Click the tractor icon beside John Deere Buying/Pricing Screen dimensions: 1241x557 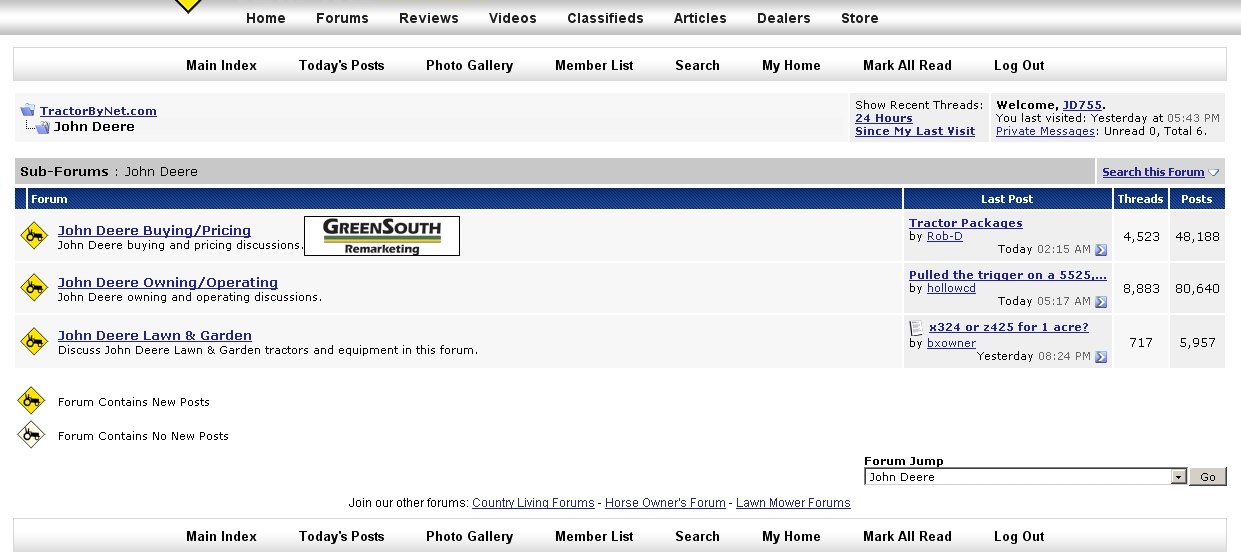coord(34,236)
